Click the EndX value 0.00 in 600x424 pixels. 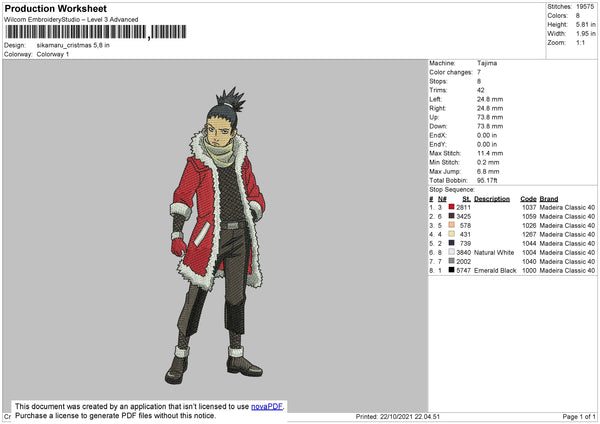click(x=487, y=135)
